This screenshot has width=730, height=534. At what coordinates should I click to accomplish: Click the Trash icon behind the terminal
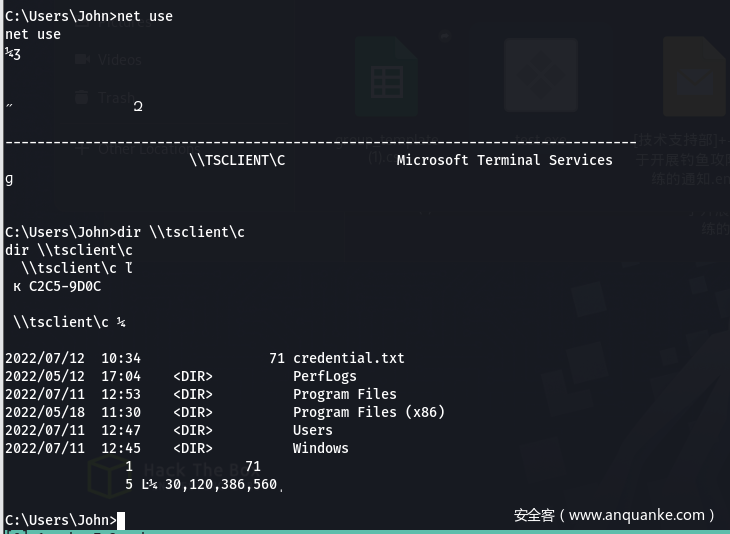[83, 98]
